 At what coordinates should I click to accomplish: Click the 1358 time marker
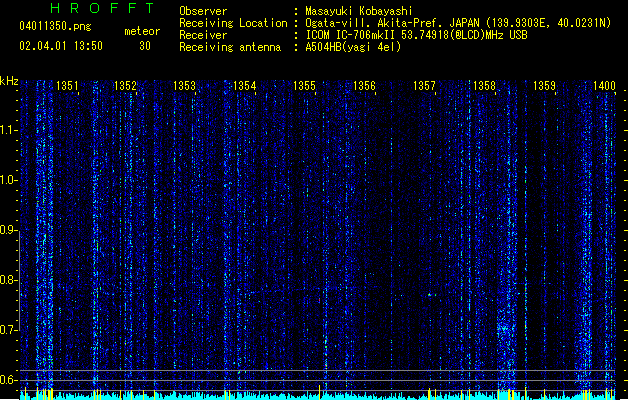[484, 86]
